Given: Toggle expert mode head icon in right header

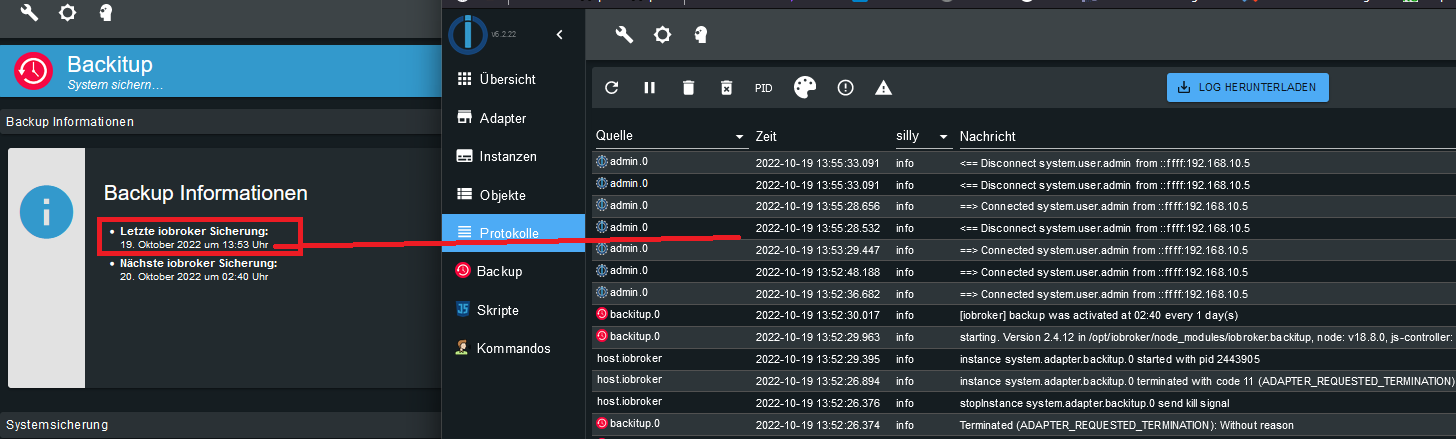Looking at the screenshot, I should [700, 35].
